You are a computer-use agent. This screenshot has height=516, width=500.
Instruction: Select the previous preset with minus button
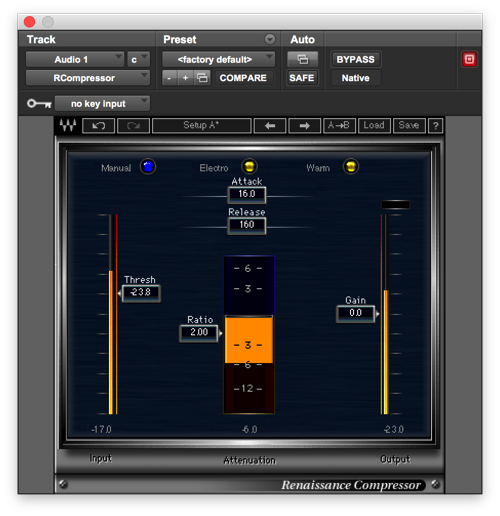tap(169, 78)
